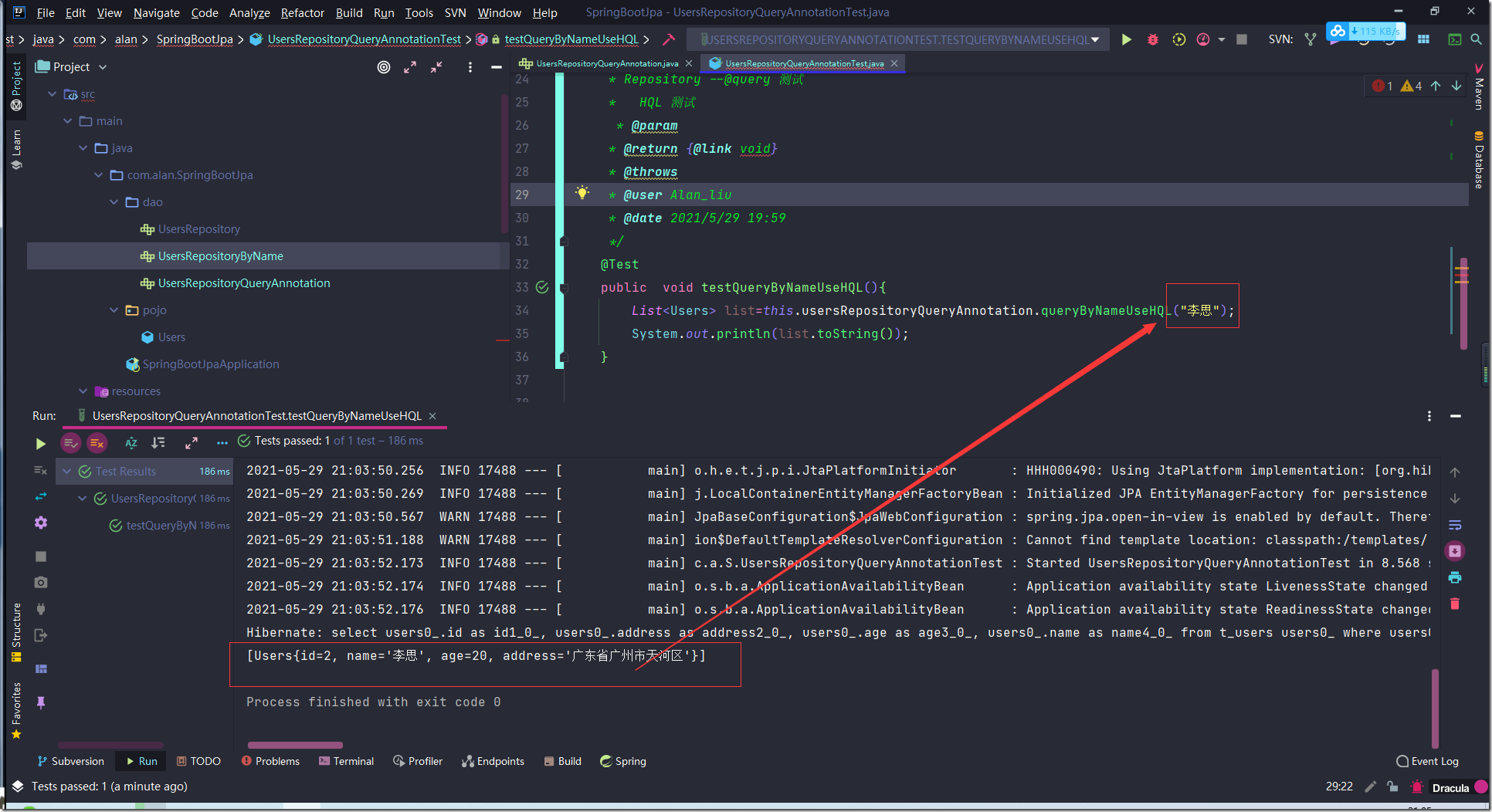The width and height of the screenshot is (1492, 812).
Task: Click the build hammer icon
Action: (669, 39)
